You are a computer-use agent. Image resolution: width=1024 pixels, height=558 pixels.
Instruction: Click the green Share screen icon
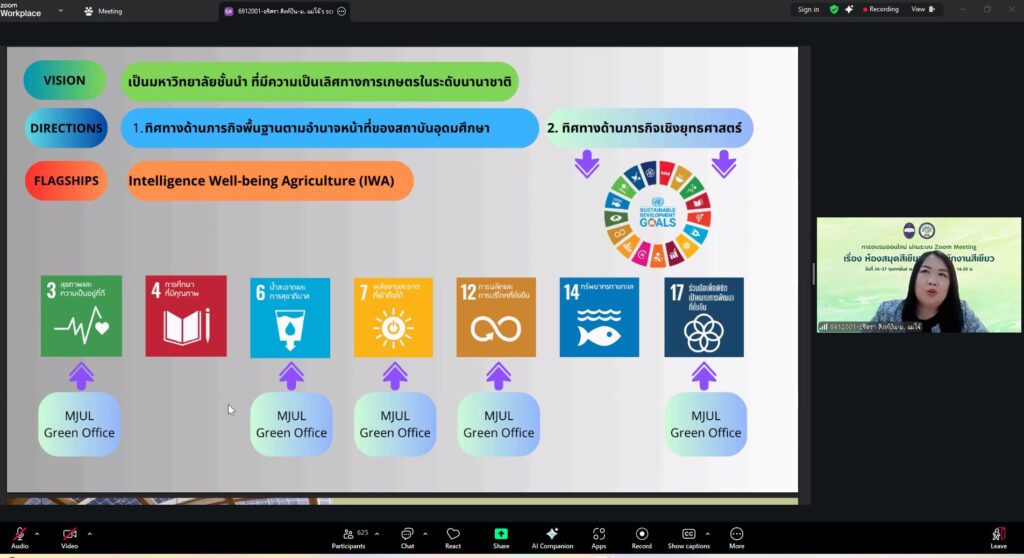pos(501,535)
